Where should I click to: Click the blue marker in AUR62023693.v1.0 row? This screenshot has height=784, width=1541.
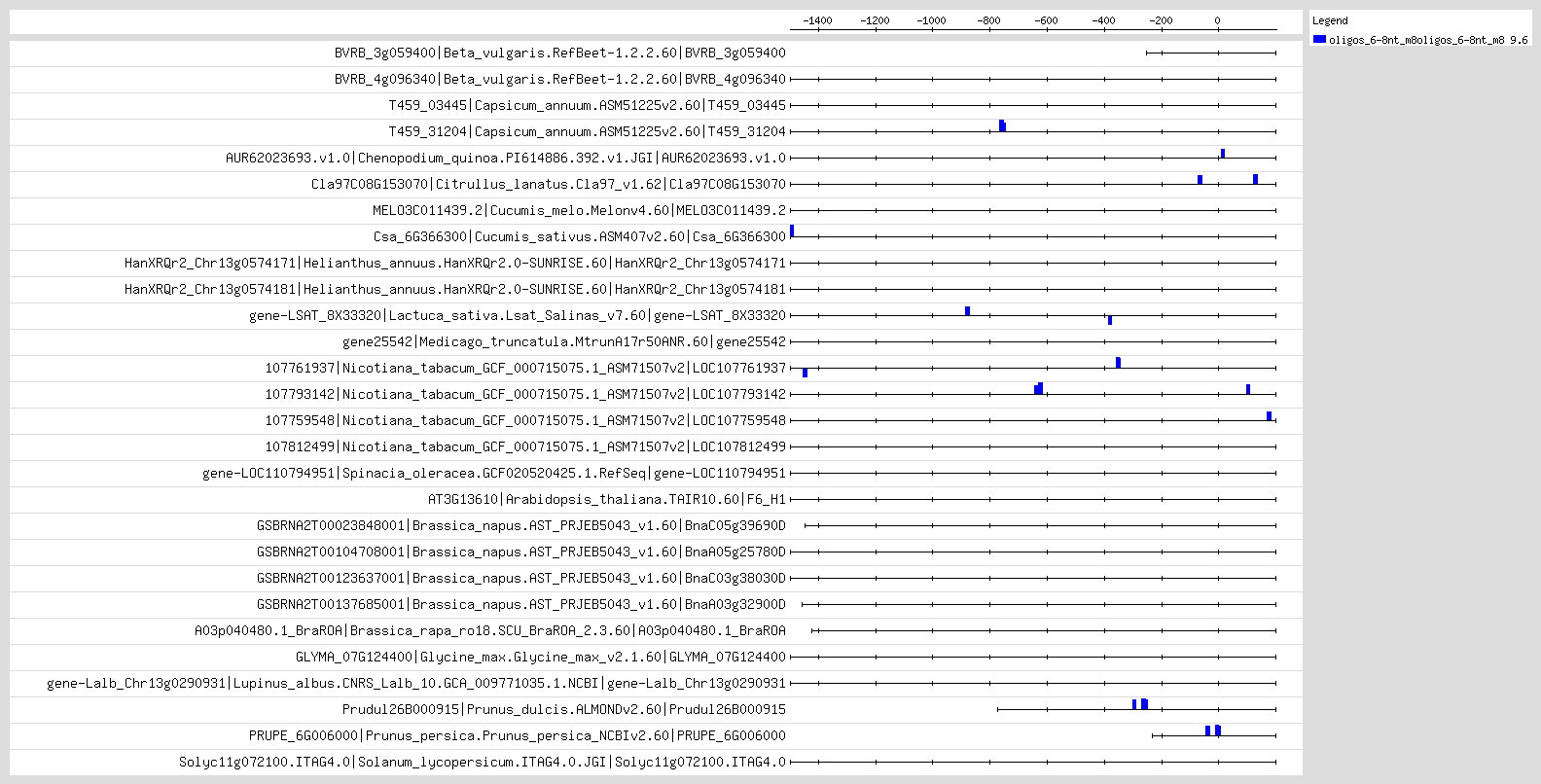point(1223,153)
